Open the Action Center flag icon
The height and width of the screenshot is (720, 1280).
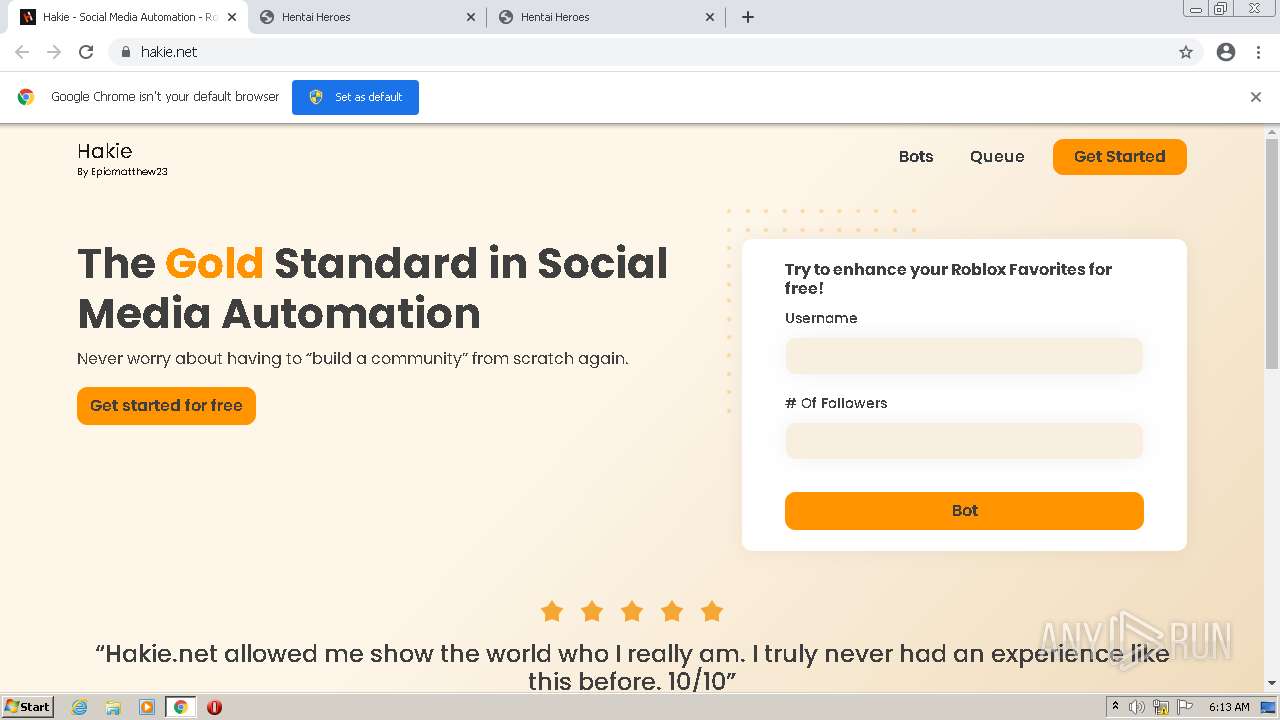[1185, 707]
